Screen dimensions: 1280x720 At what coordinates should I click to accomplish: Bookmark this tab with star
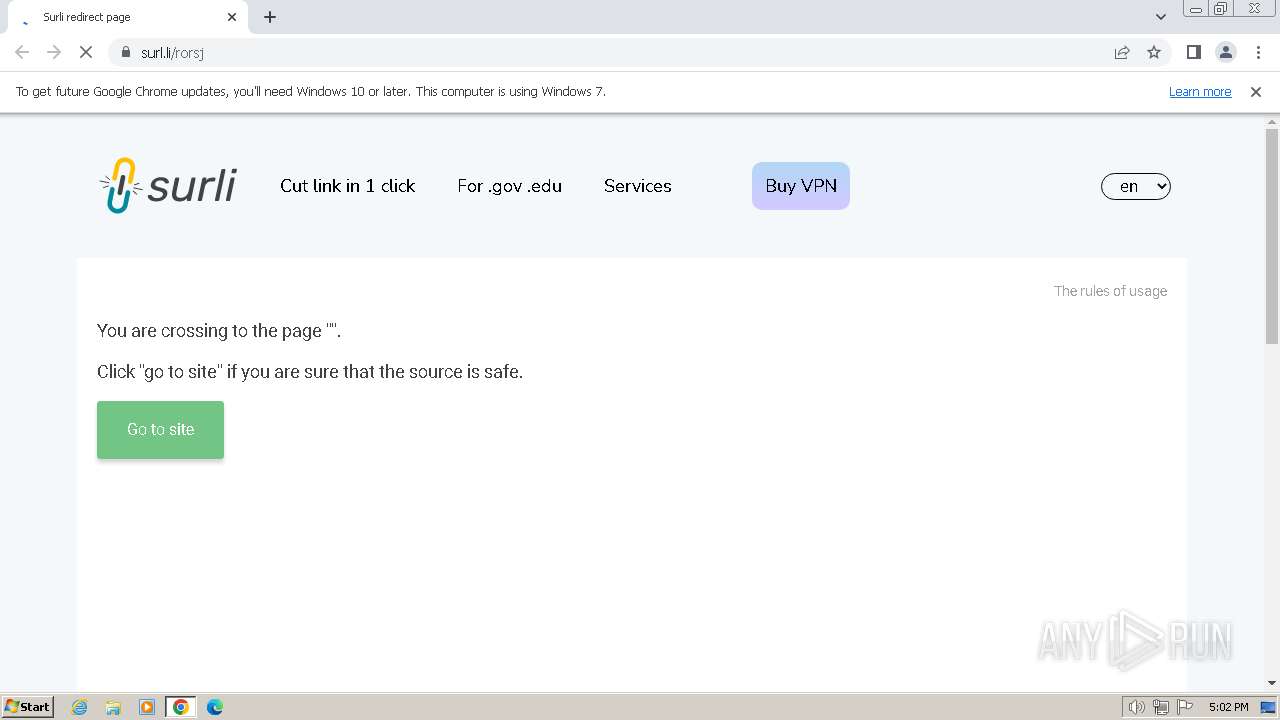(x=1154, y=53)
